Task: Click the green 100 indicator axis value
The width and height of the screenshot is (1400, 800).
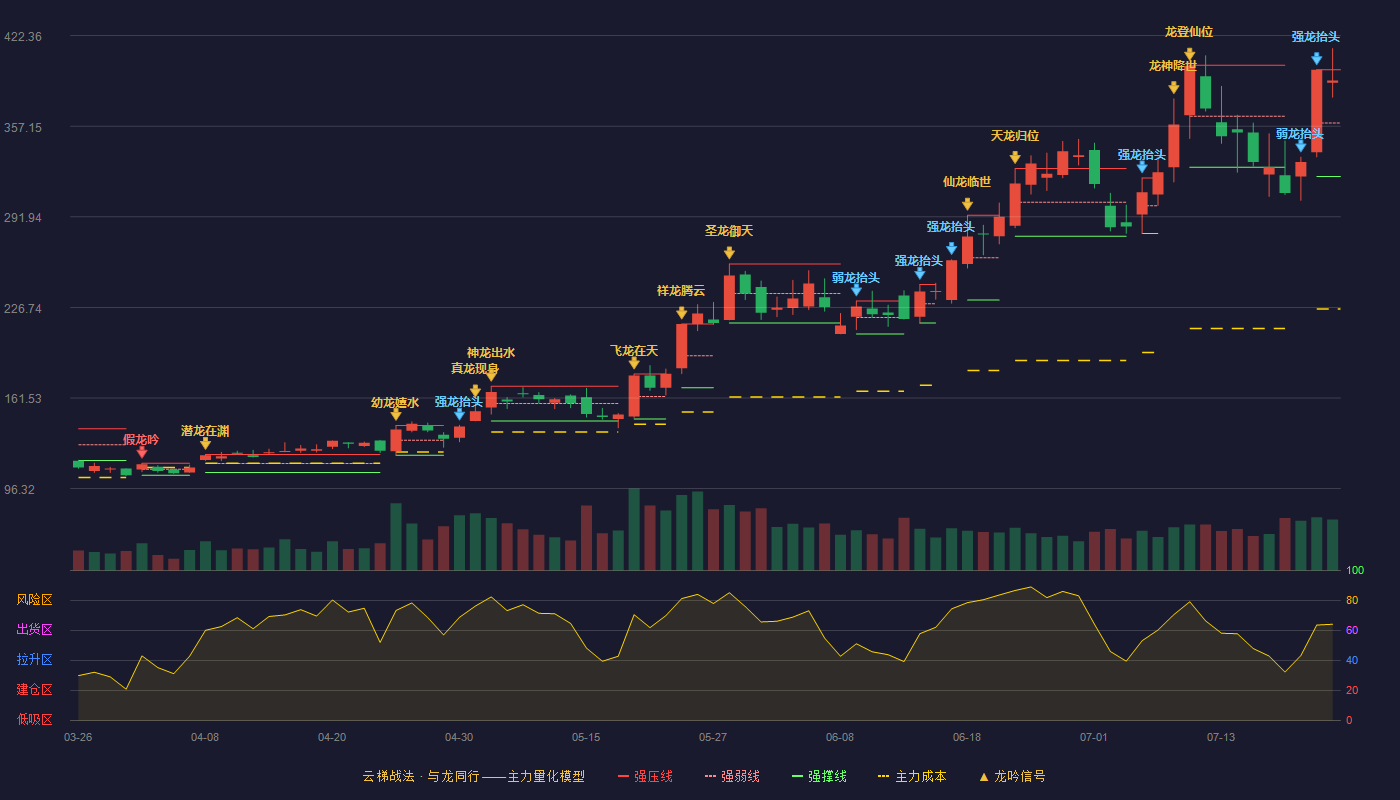Action: 1355,571
